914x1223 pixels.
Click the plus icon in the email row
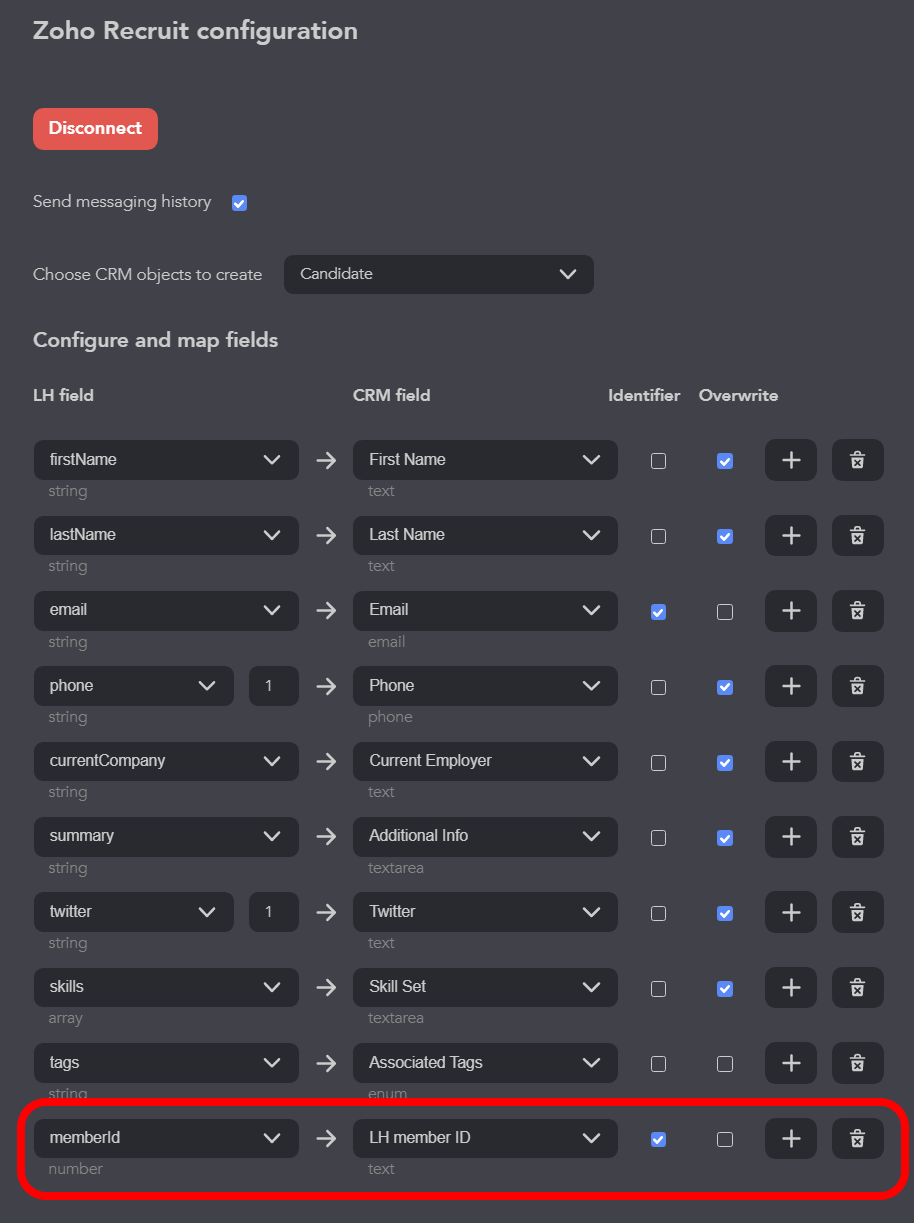(791, 611)
